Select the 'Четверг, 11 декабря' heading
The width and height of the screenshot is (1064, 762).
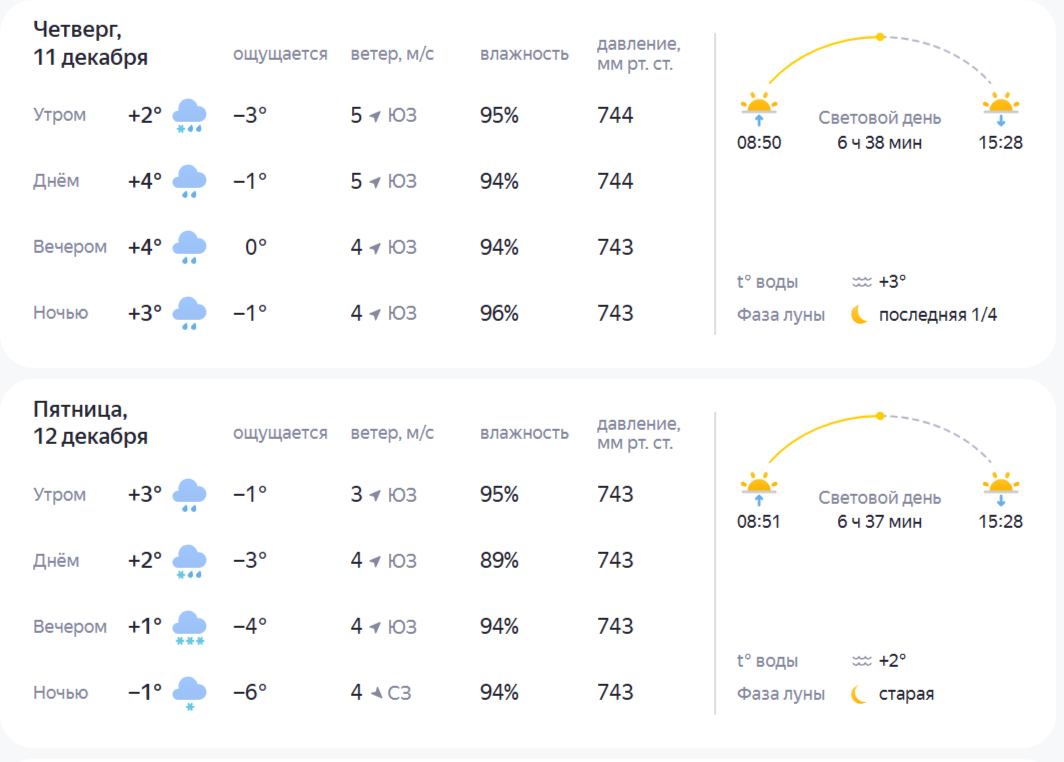point(90,43)
